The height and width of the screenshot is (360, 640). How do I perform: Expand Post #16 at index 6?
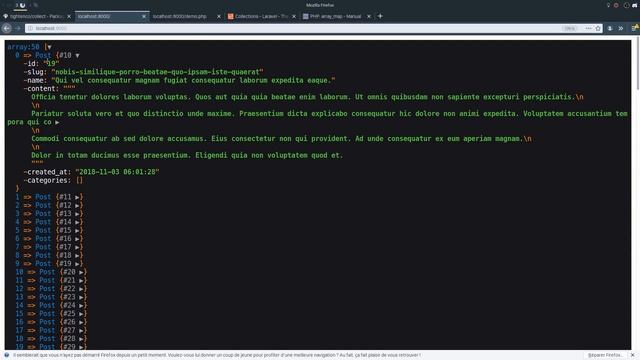point(77,239)
